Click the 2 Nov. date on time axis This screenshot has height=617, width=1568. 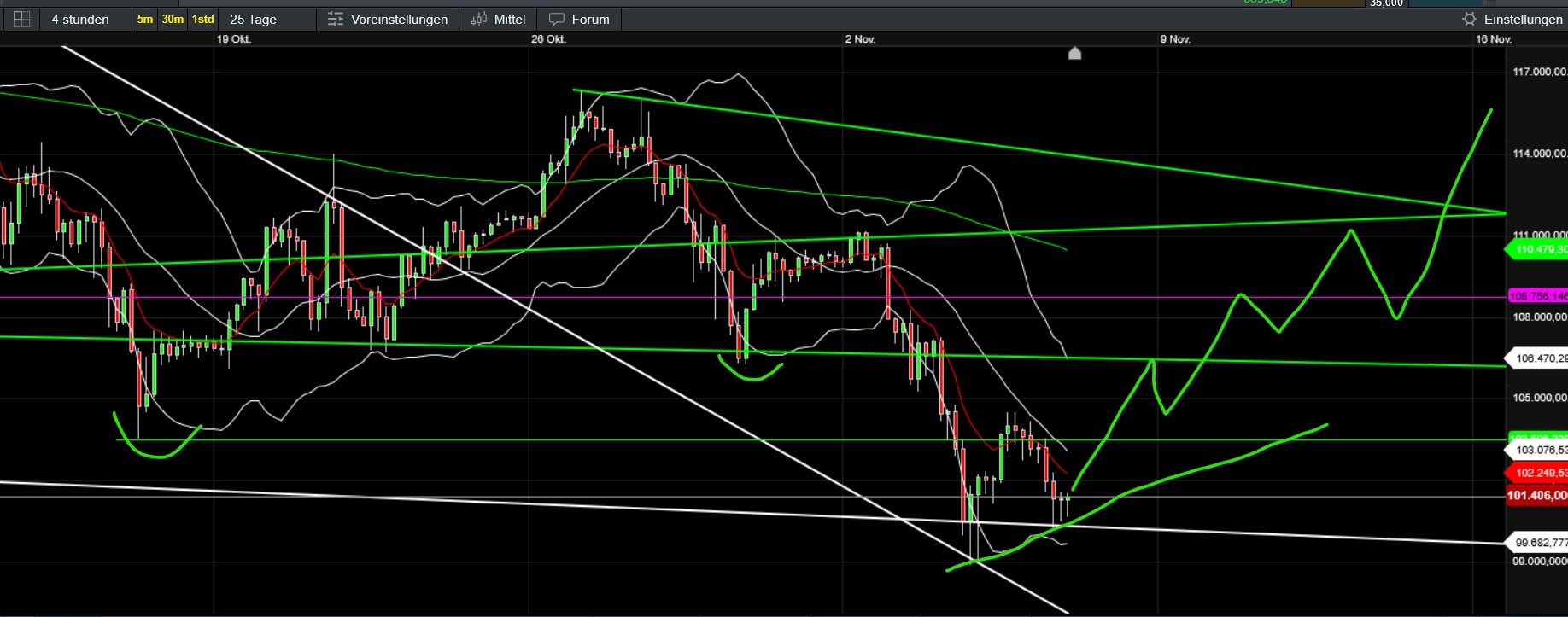[860, 39]
